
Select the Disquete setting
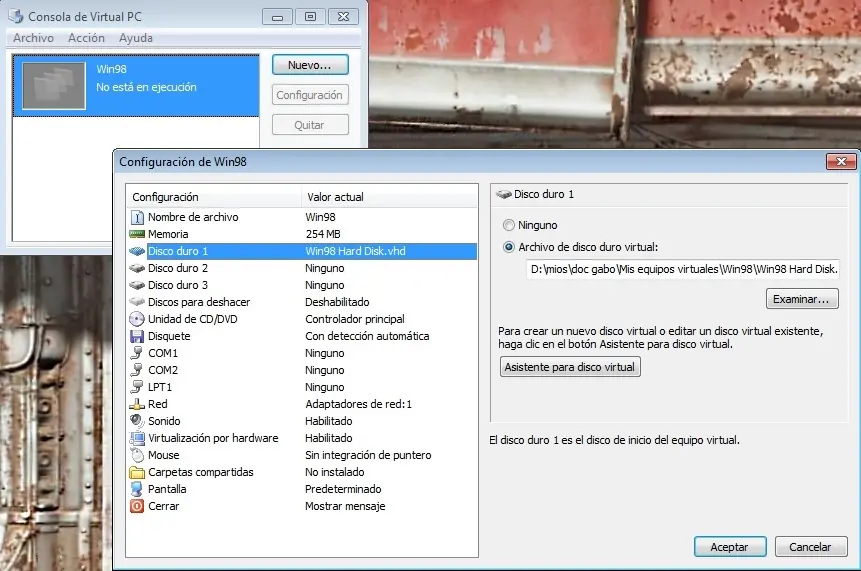pos(302,336)
